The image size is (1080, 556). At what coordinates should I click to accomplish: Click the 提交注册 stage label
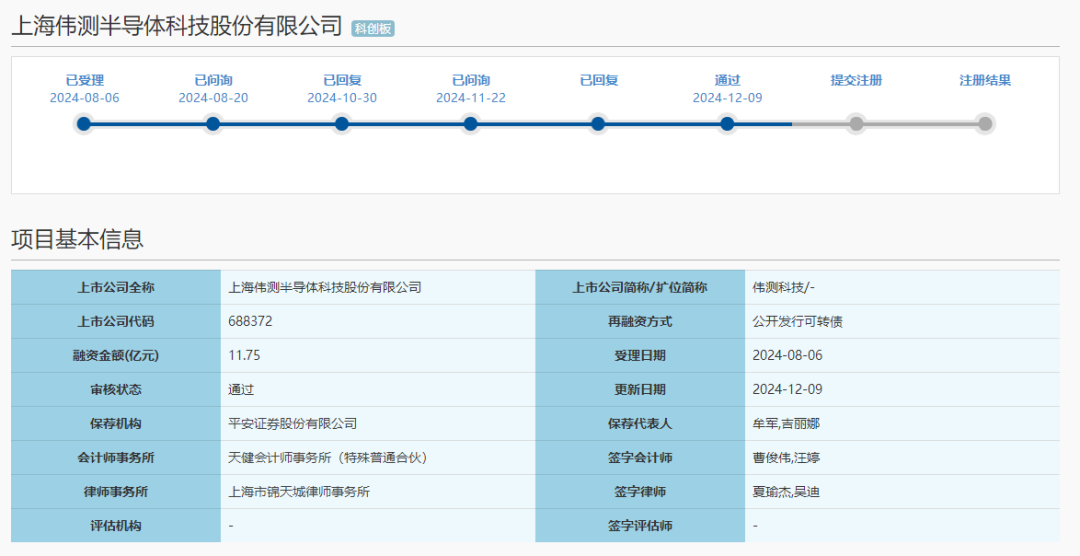pyautogui.click(x=856, y=80)
